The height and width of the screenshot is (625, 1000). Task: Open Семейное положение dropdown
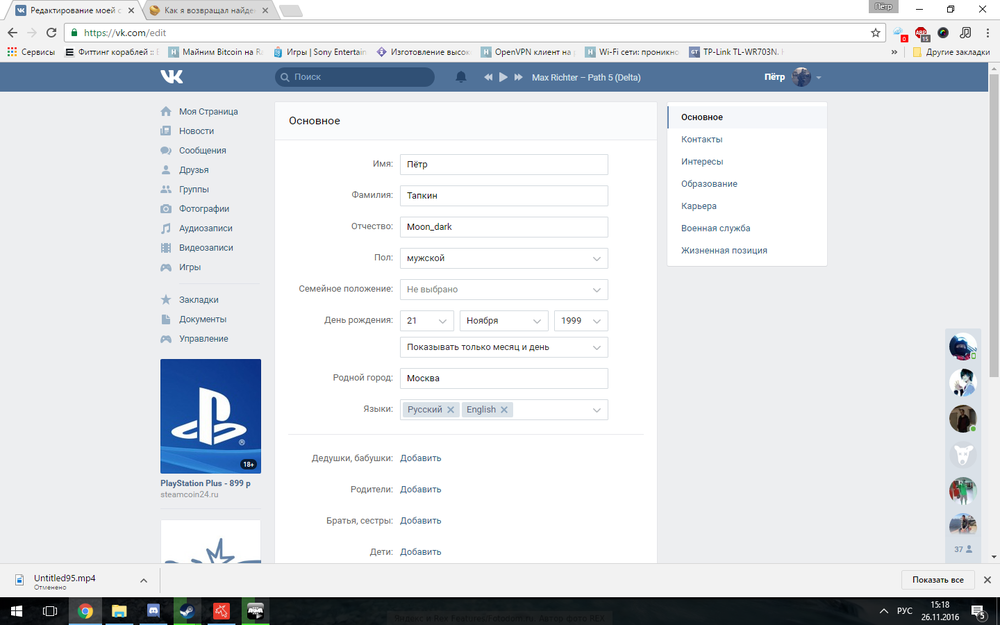504,290
